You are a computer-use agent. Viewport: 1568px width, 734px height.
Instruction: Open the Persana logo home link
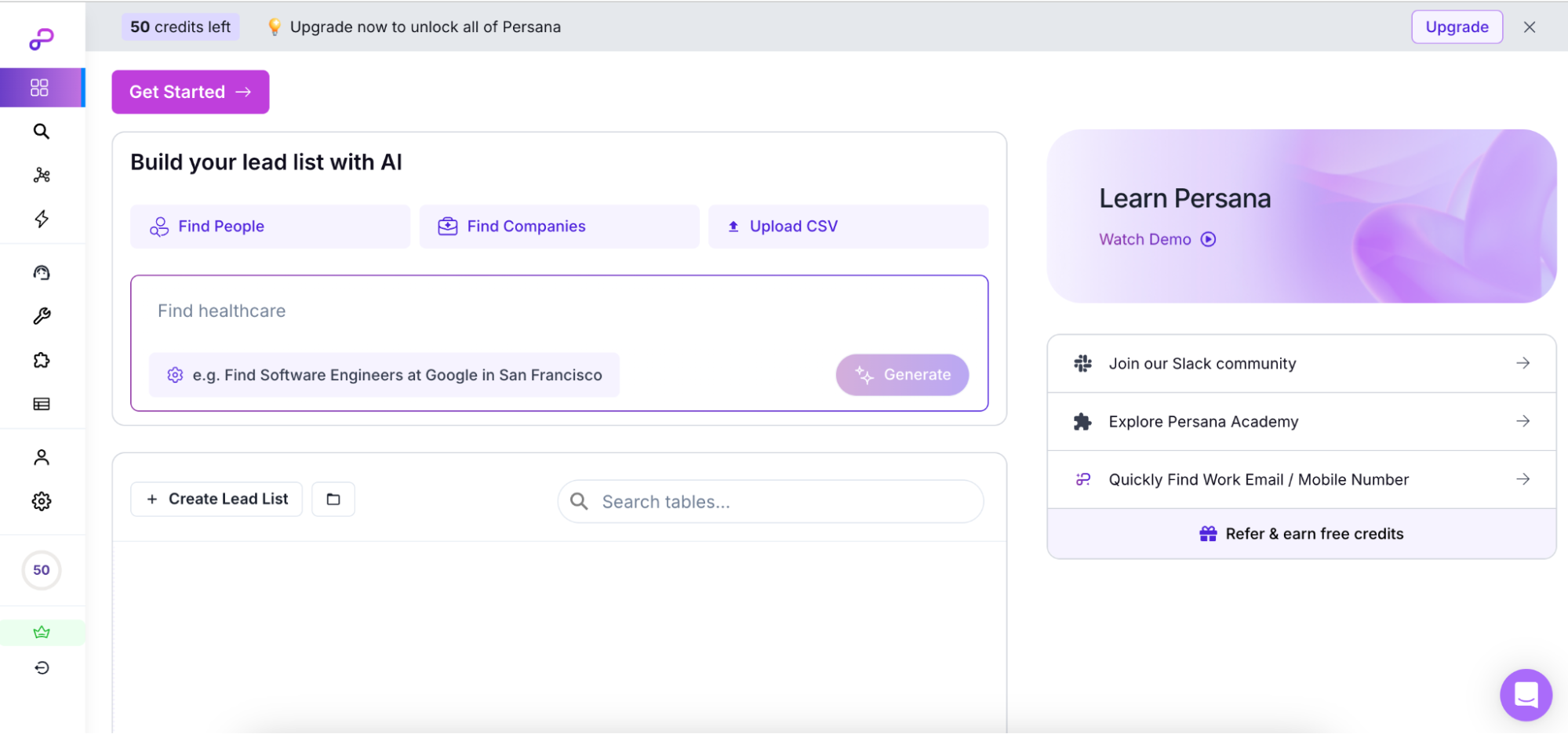tap(42, 39)
